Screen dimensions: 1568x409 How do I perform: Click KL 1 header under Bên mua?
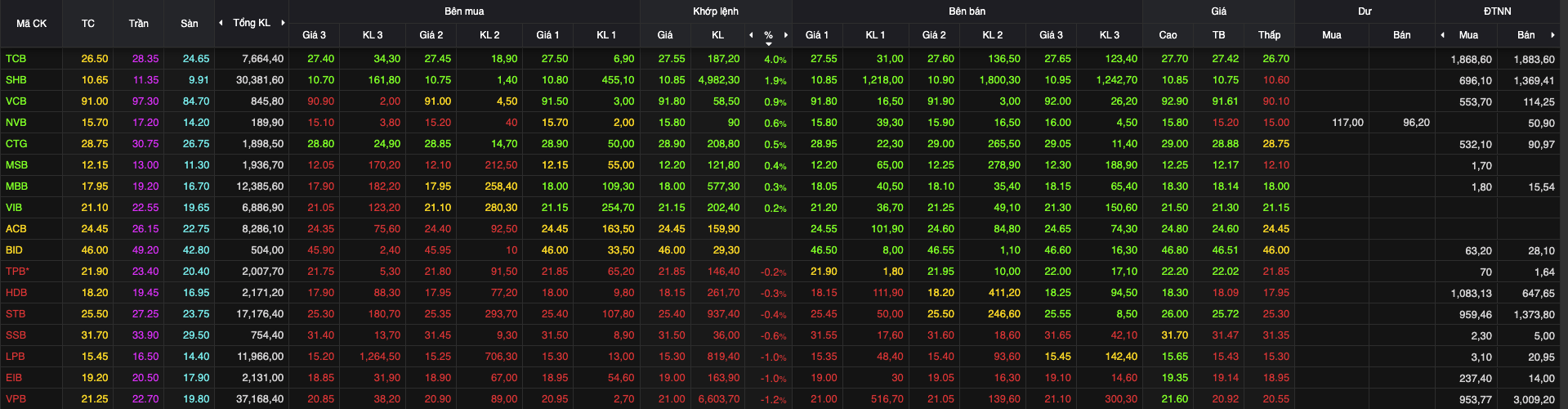pyautogui.click(x=606, y=35)
